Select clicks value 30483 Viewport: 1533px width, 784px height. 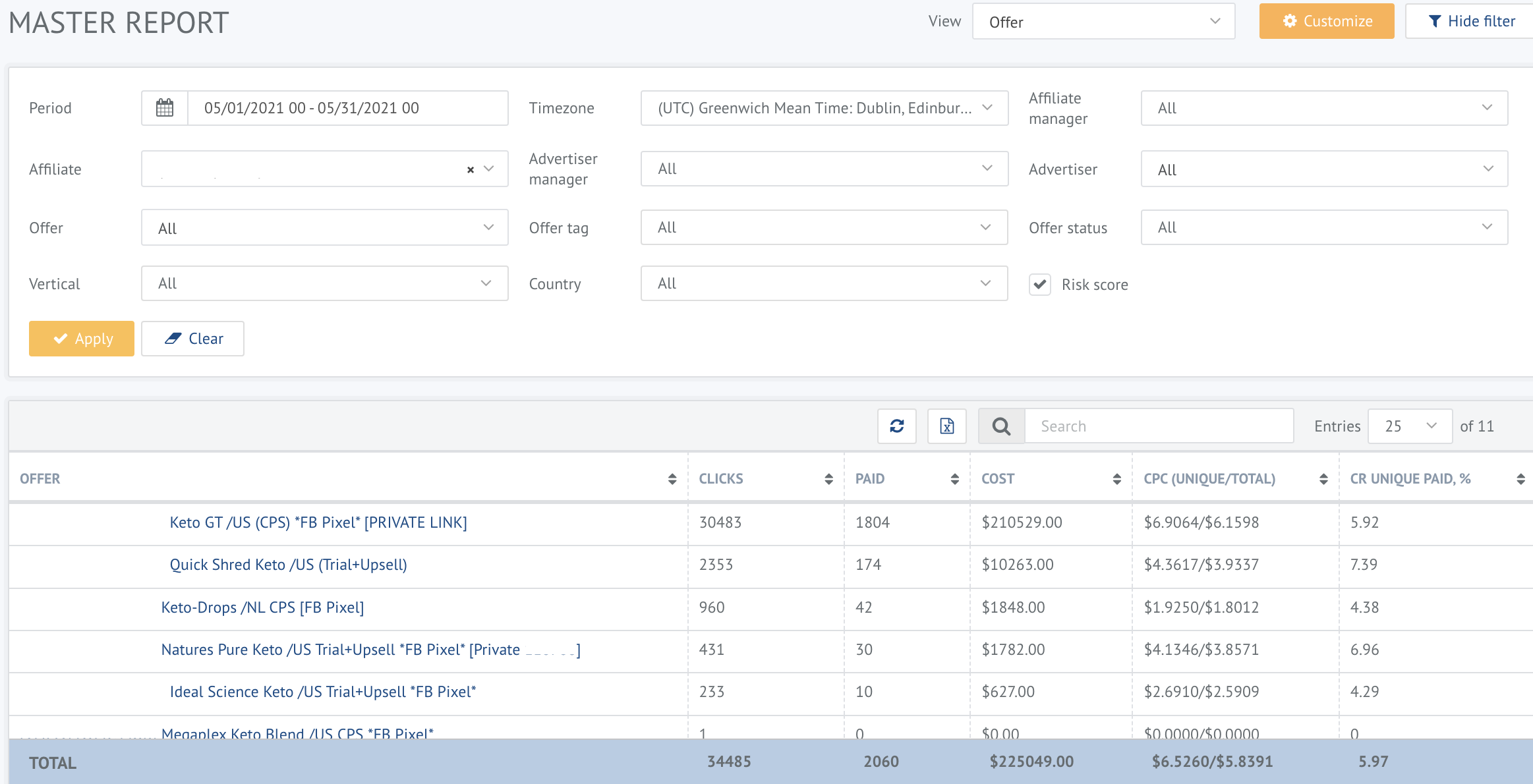(x=720, y=522)
